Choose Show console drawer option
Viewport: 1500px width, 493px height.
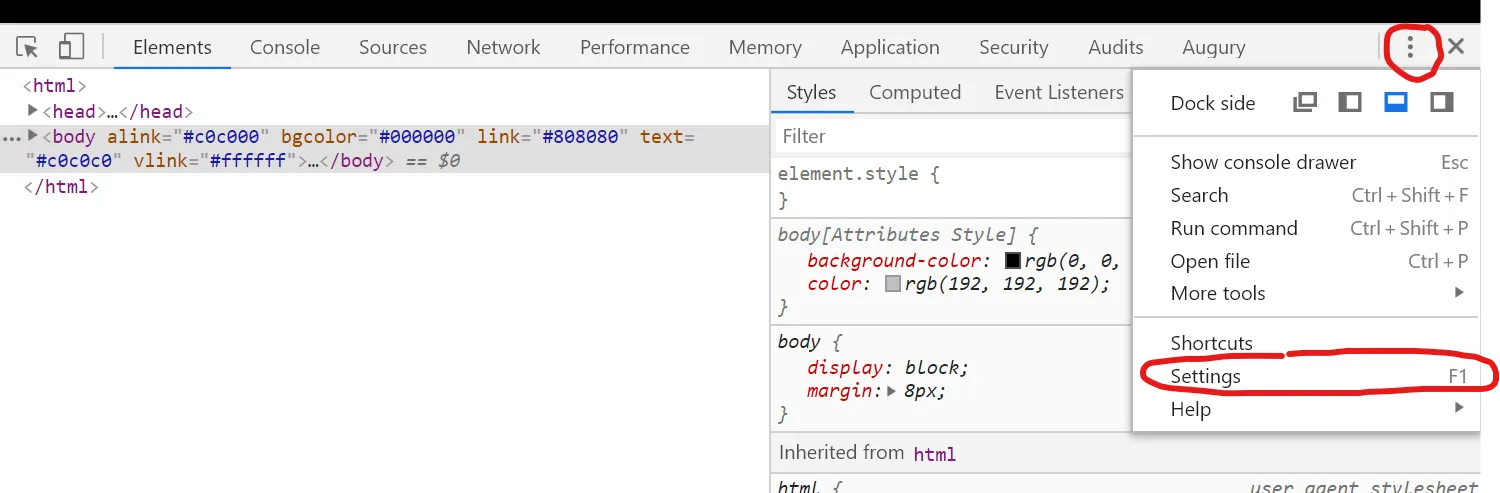point(1263,162)
